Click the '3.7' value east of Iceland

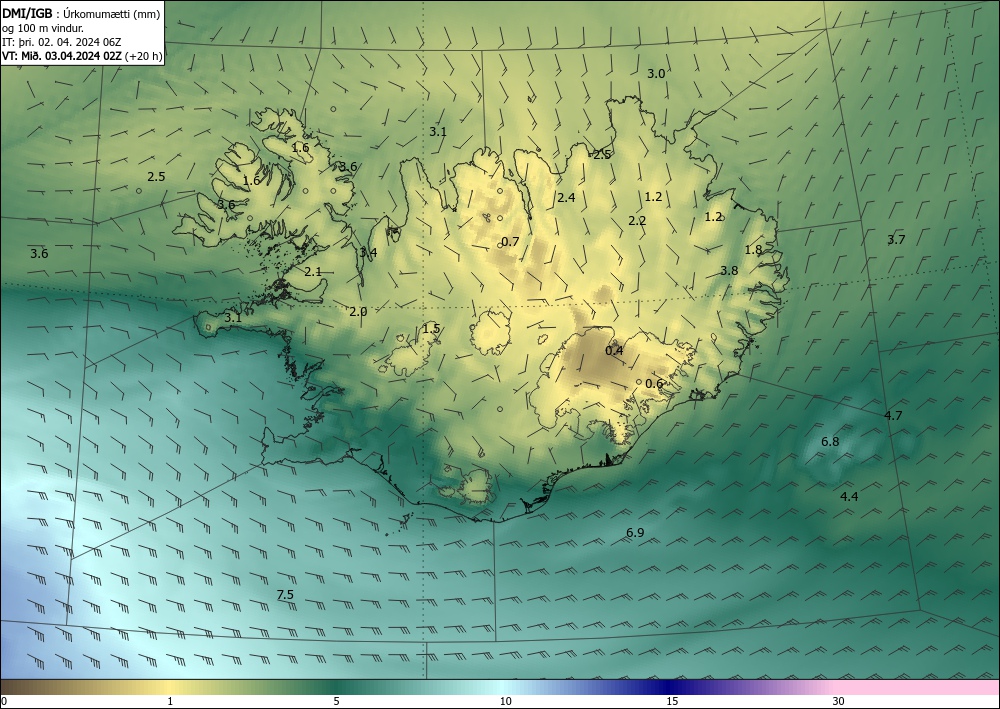[x=896, y=240]
